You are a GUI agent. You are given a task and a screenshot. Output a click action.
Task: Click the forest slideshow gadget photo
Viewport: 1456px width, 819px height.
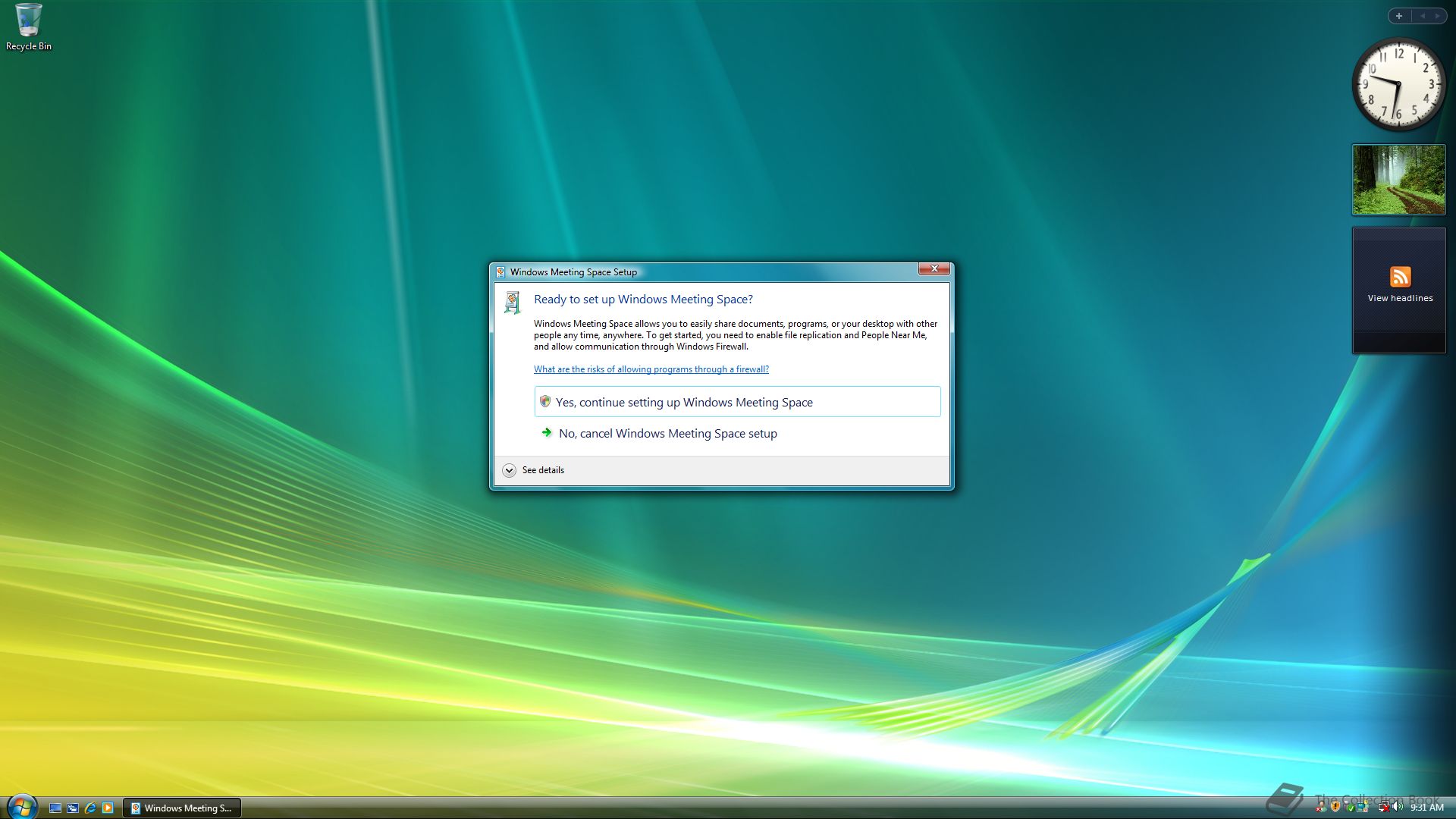click(1399, 180)
